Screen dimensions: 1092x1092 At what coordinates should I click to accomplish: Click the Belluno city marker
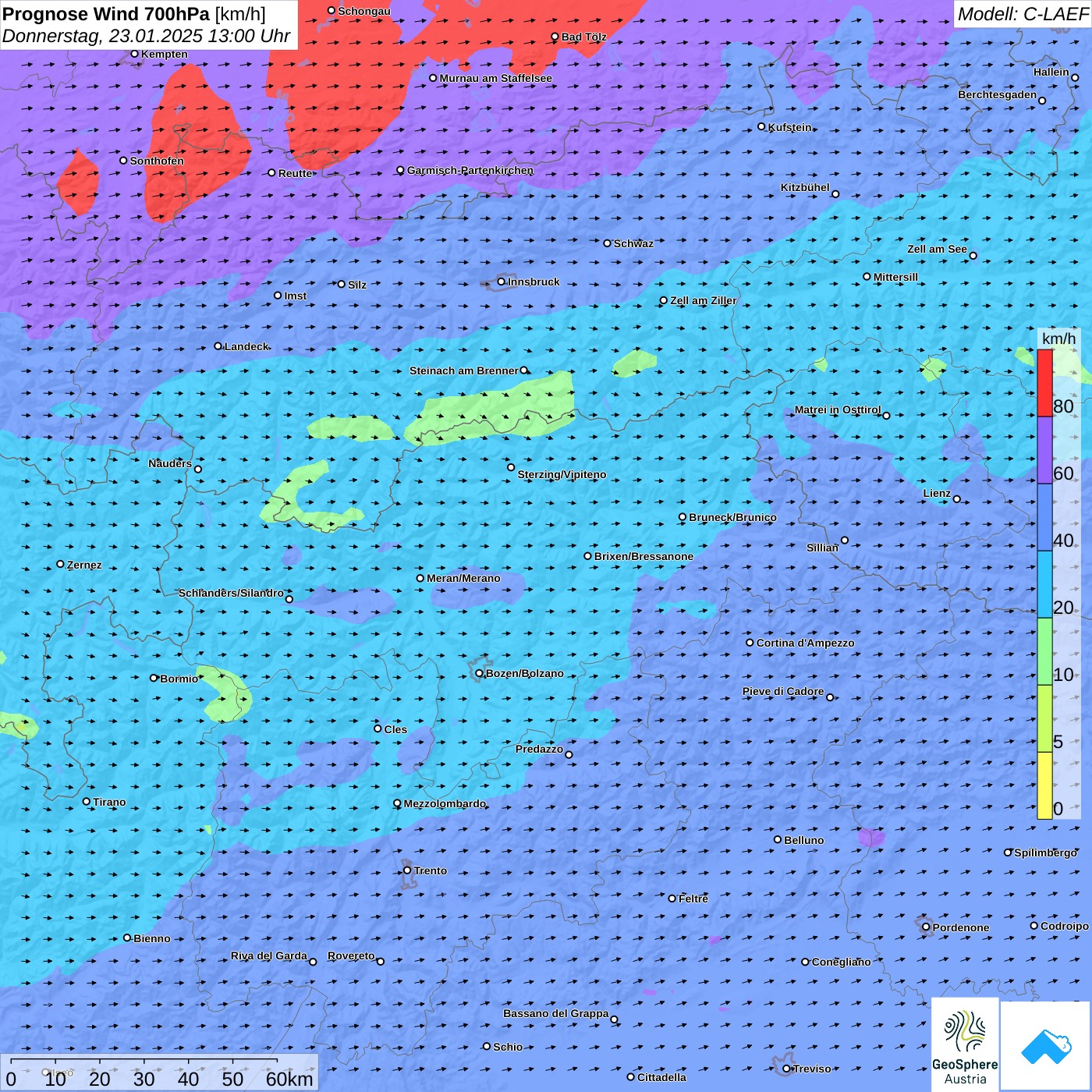tap(778, 839)
